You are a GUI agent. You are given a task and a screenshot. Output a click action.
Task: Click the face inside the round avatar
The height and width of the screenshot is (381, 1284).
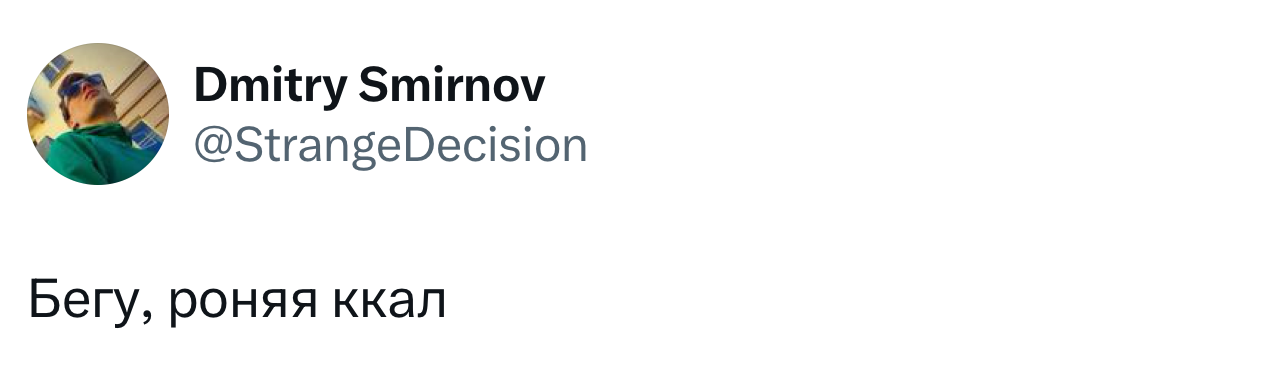(x=86, y=97)
